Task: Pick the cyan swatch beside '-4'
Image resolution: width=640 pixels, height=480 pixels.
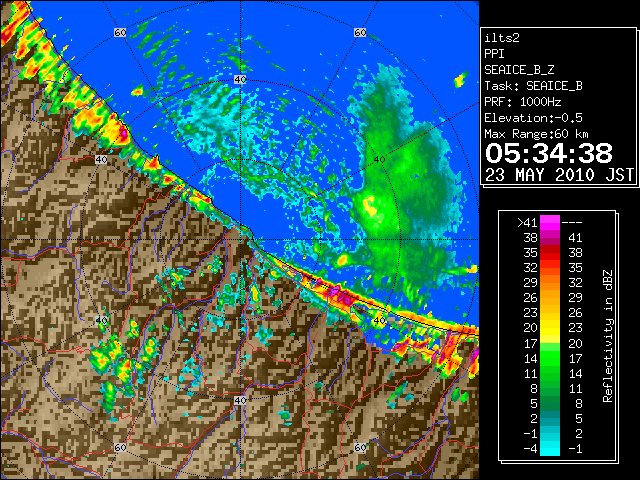Action: (x=550, y=449)
